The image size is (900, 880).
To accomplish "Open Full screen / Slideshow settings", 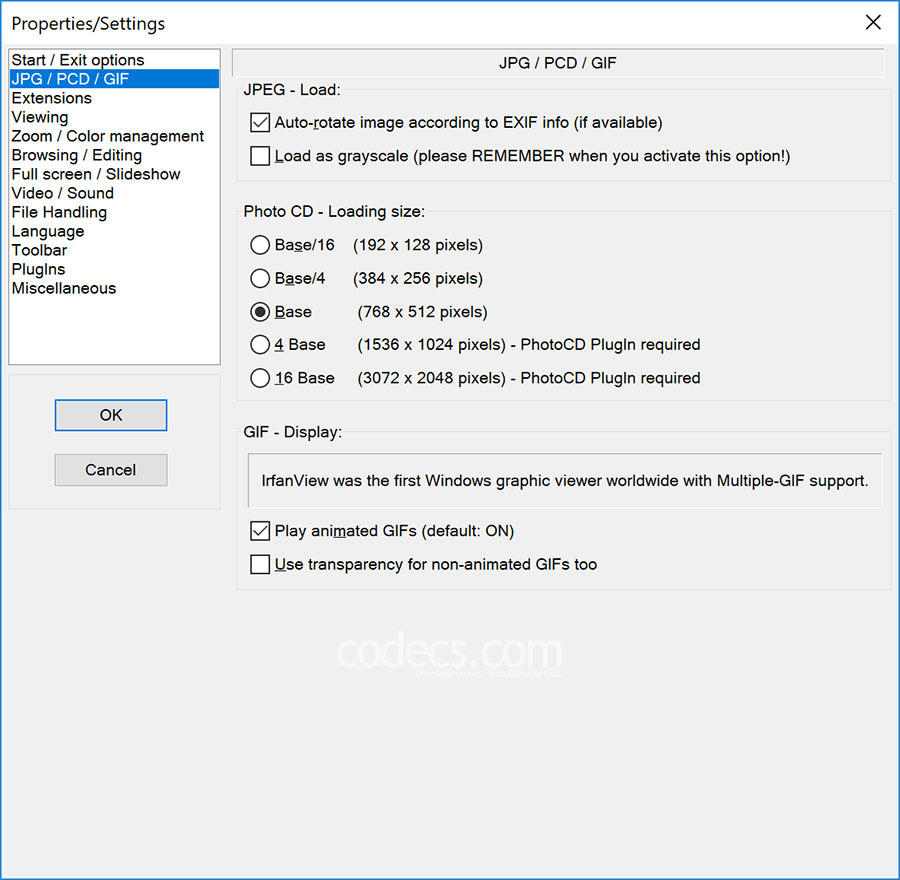I will (x=96, y=174).
